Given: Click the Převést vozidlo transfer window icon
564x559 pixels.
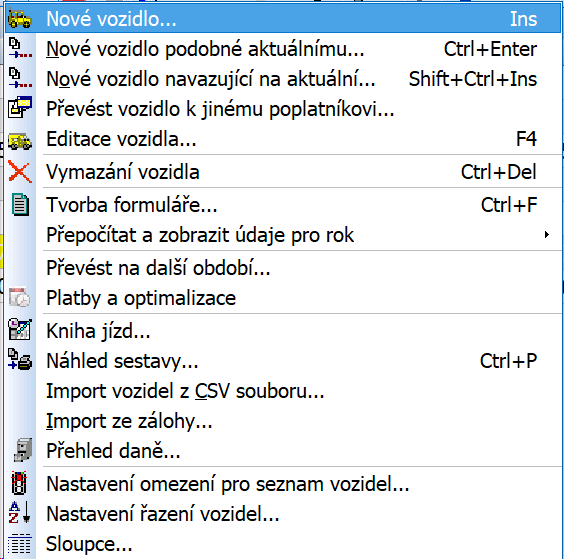Looking at the screenshot, I should pos(20,108).
